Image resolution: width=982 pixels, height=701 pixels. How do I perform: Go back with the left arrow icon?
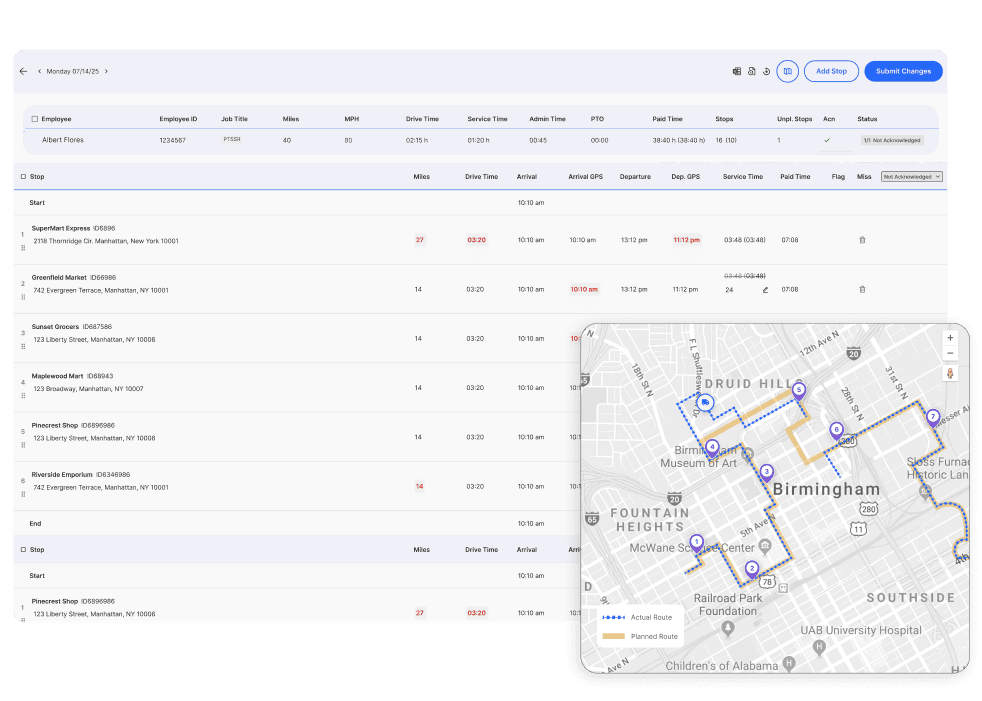23,71
